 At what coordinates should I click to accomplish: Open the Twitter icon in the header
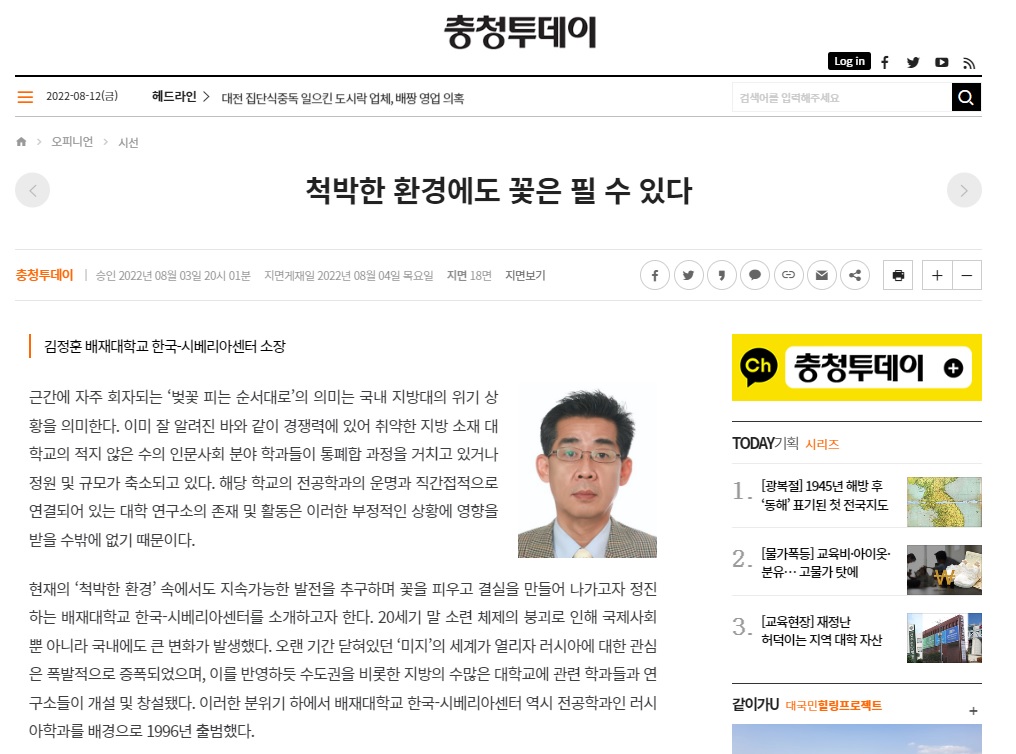[x=913, y=62]
